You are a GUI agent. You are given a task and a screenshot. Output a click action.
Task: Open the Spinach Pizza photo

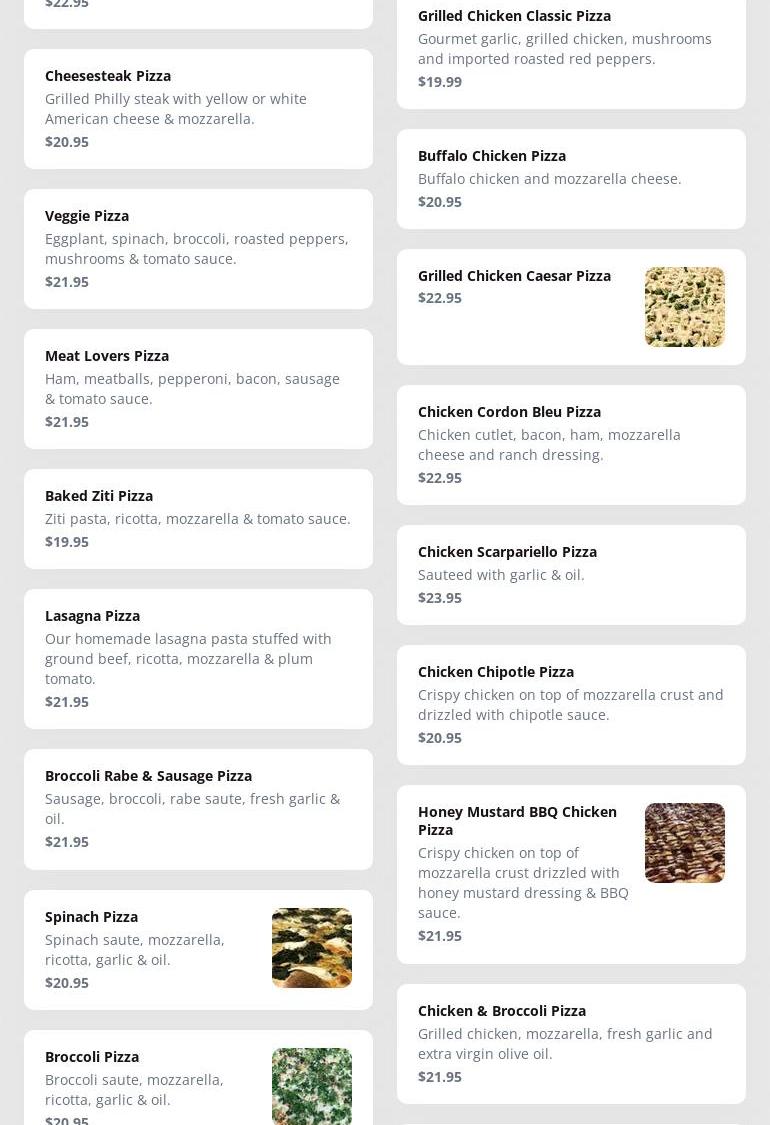click(x=311, y=948)
